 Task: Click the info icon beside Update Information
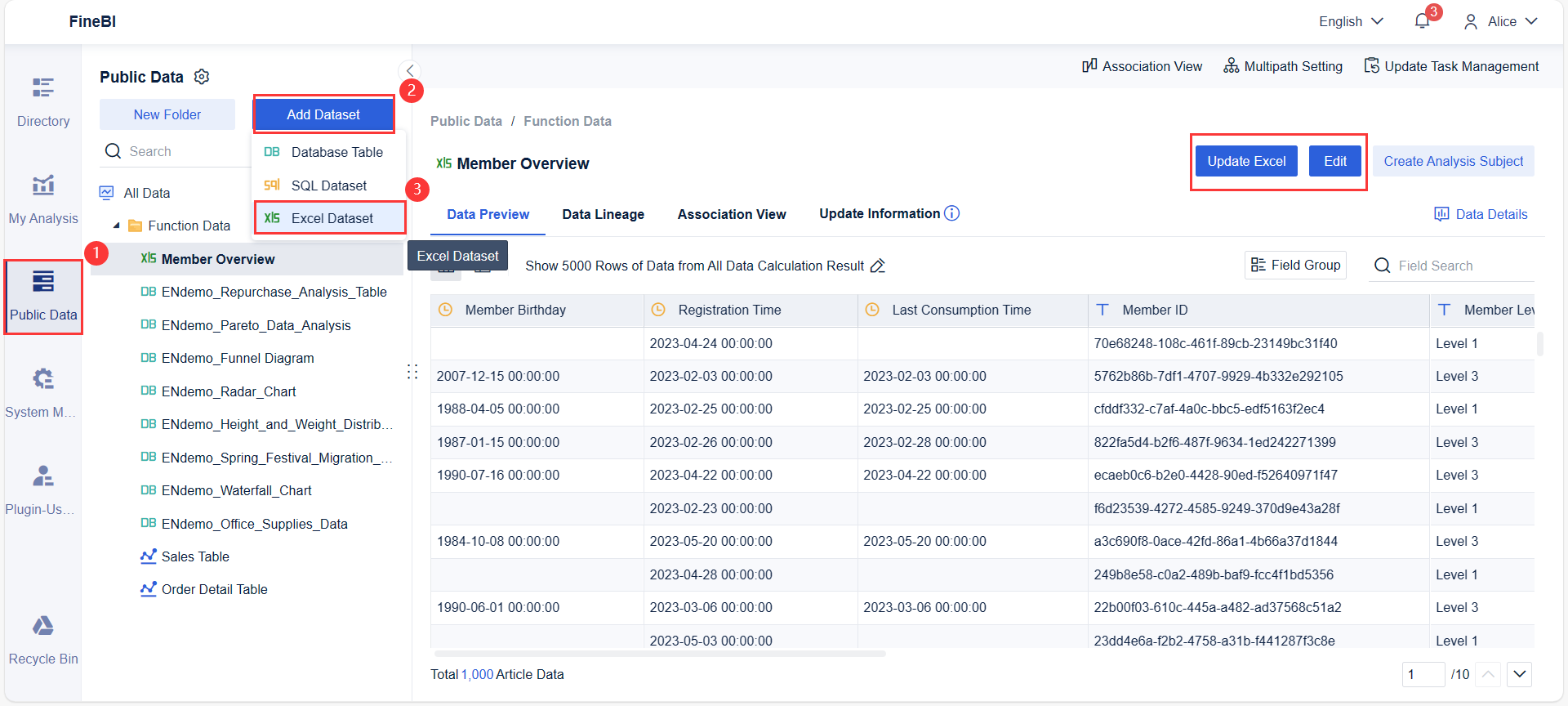952,213
